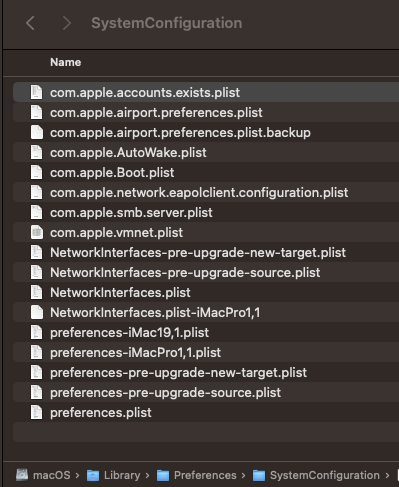Click SystemConfiguration in the path bar
This screenshot has height=487, width=399.
tap(316, 475)
